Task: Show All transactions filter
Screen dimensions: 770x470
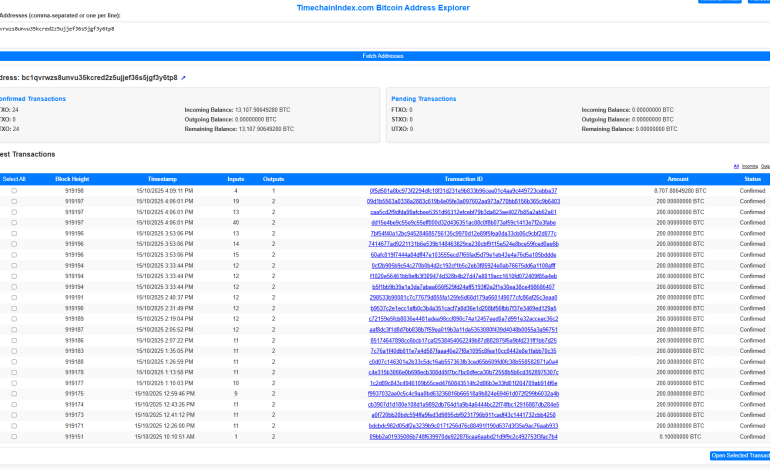Action: coord(736,167)
